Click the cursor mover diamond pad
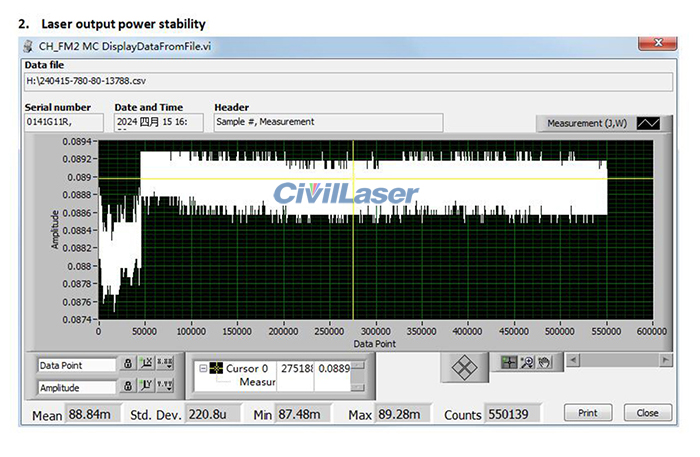This screenshot has width=700, height=457. pos(464,368)
